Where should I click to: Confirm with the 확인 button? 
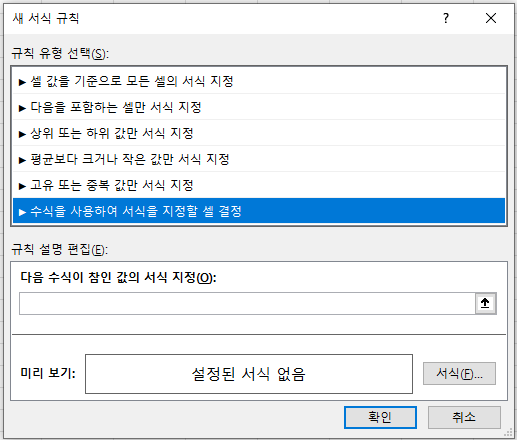pyautogui.click(x=380, y=417)
